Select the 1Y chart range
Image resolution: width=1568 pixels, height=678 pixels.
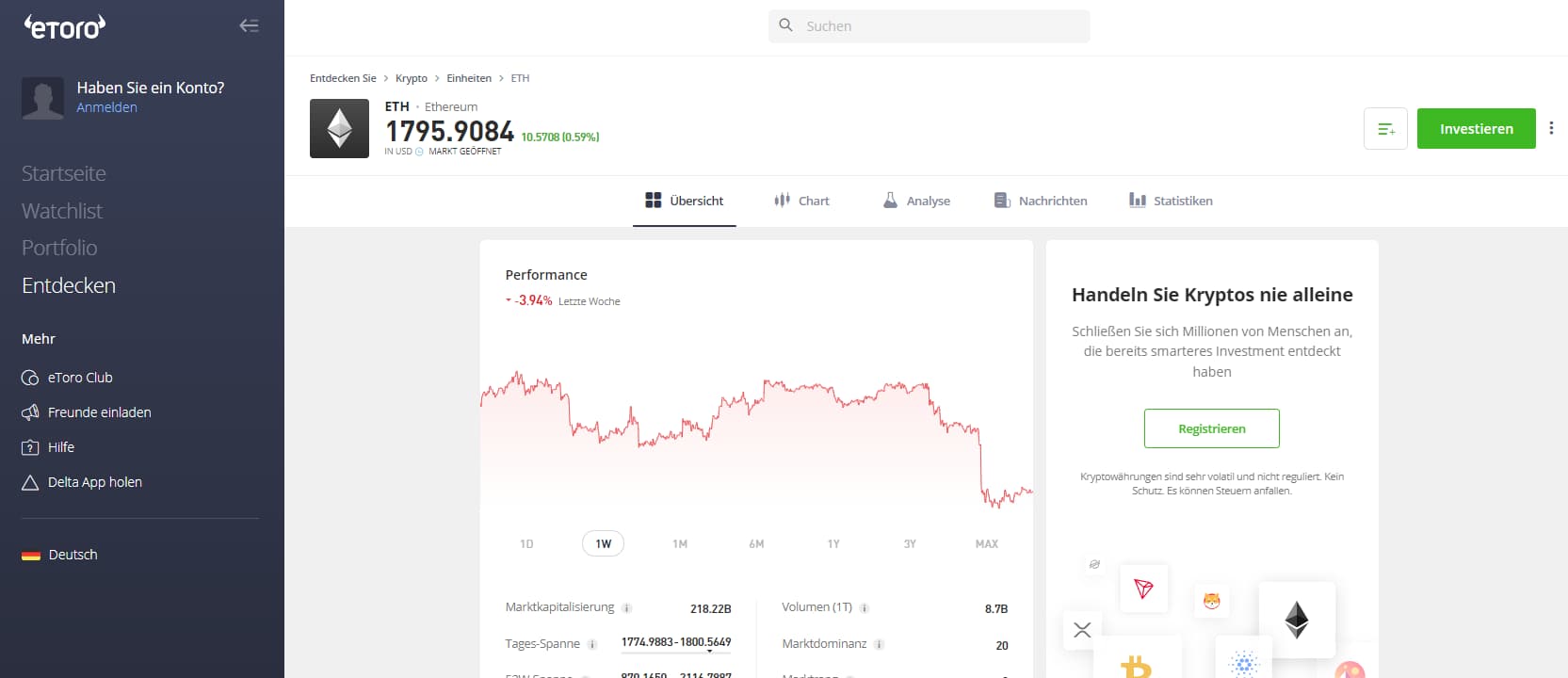[833, 544]
